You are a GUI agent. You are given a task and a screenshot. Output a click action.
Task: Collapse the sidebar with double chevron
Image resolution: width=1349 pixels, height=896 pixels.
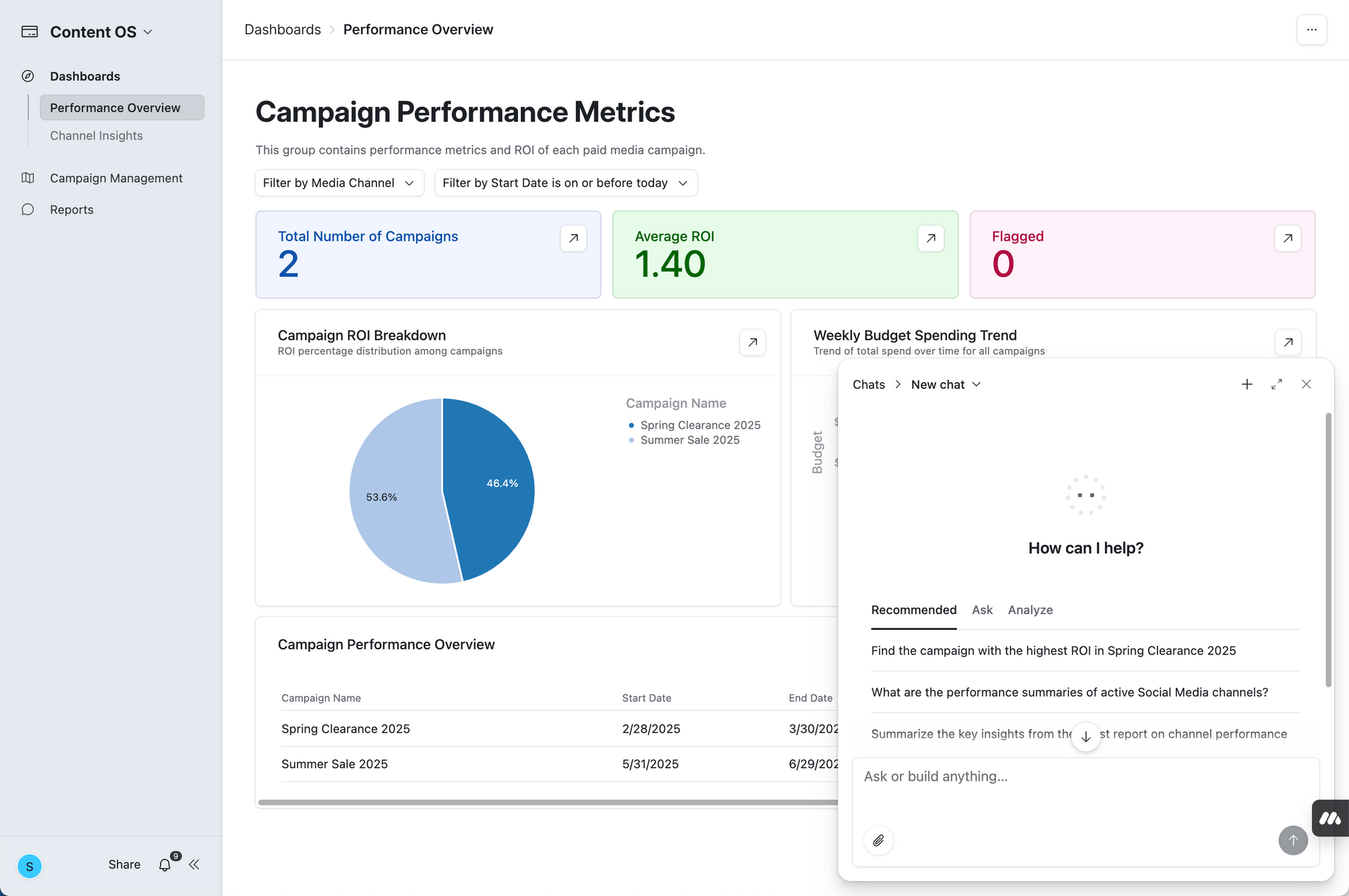coord(194,864)
